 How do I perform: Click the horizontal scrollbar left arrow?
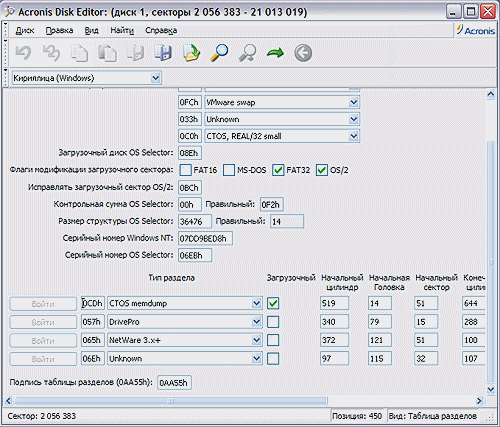(9, 401)
